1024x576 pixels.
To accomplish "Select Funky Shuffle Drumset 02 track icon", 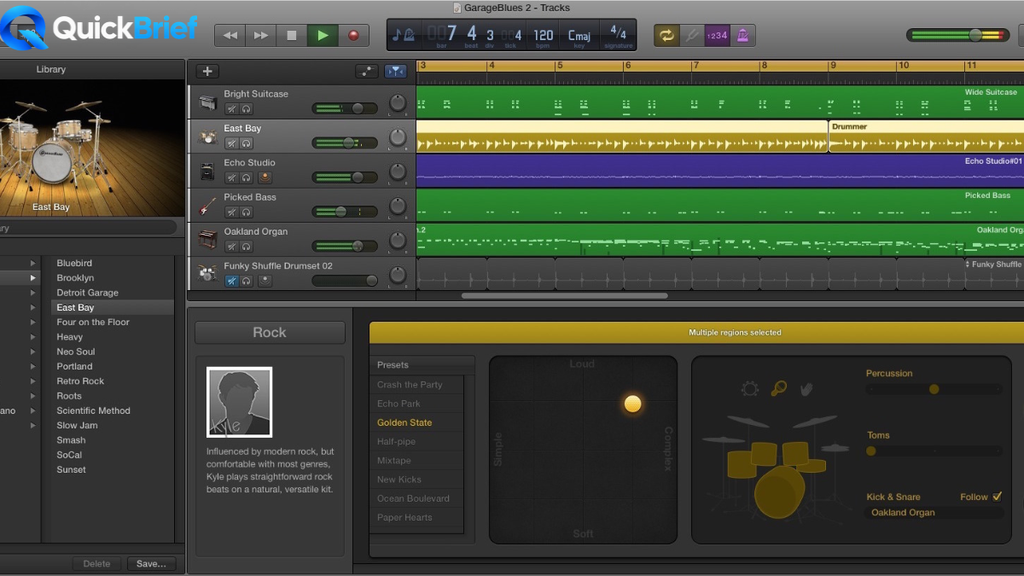I will click(208, 274).
